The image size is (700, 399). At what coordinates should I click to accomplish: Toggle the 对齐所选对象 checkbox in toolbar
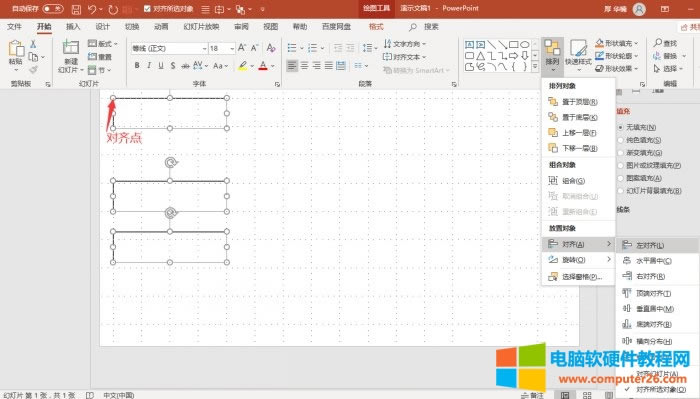[x=148, y=8]
